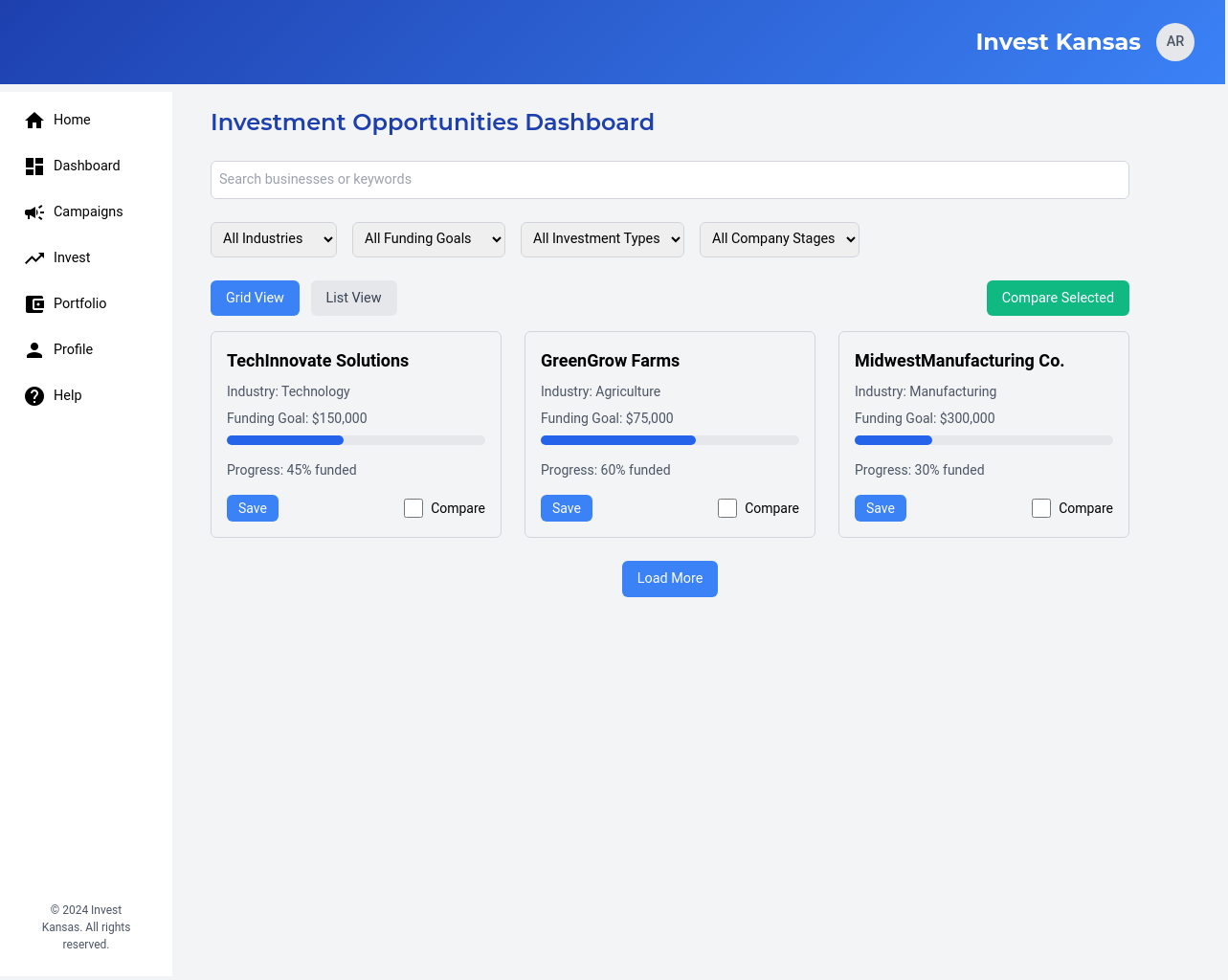Check Compare for TechInnovate Solutions
This screenshot has width=1228, height=980.
[413, 508]
